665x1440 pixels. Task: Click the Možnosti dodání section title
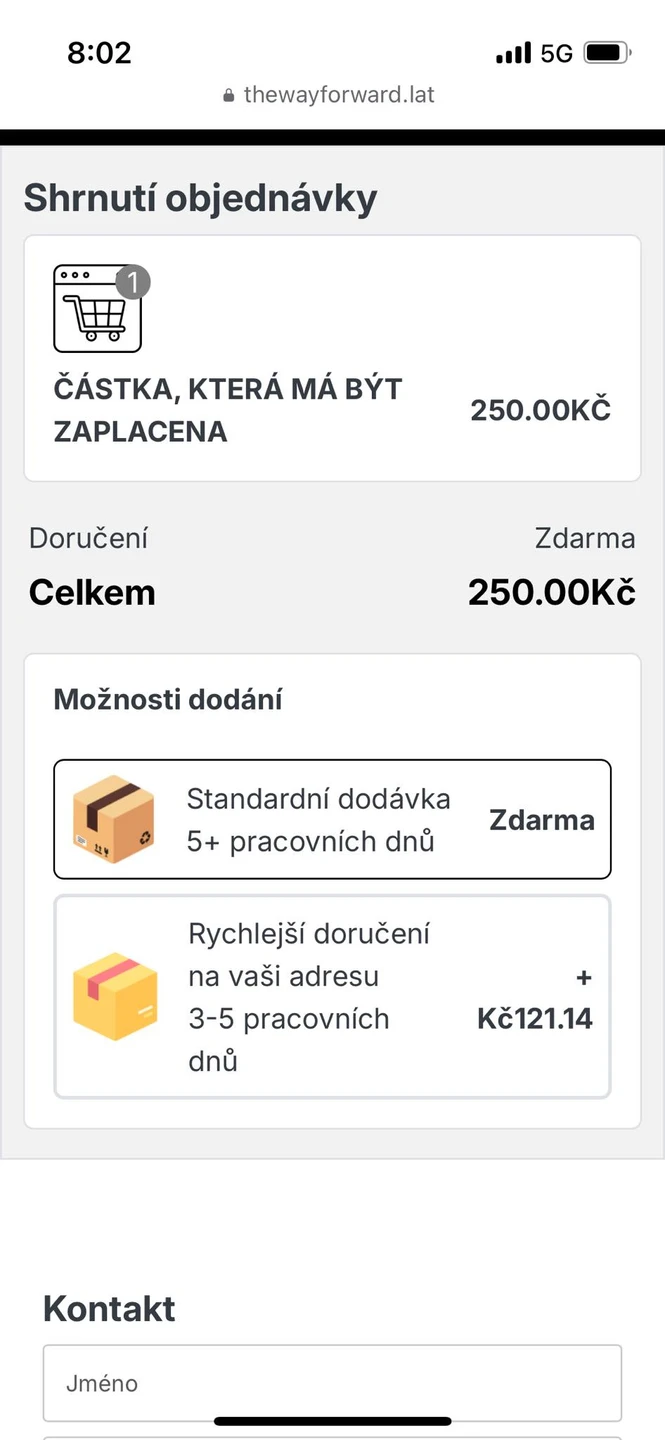click(168, 699)
